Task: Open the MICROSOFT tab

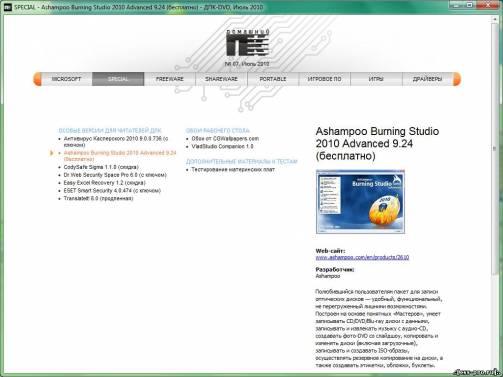Action: [x=66, y=79]
